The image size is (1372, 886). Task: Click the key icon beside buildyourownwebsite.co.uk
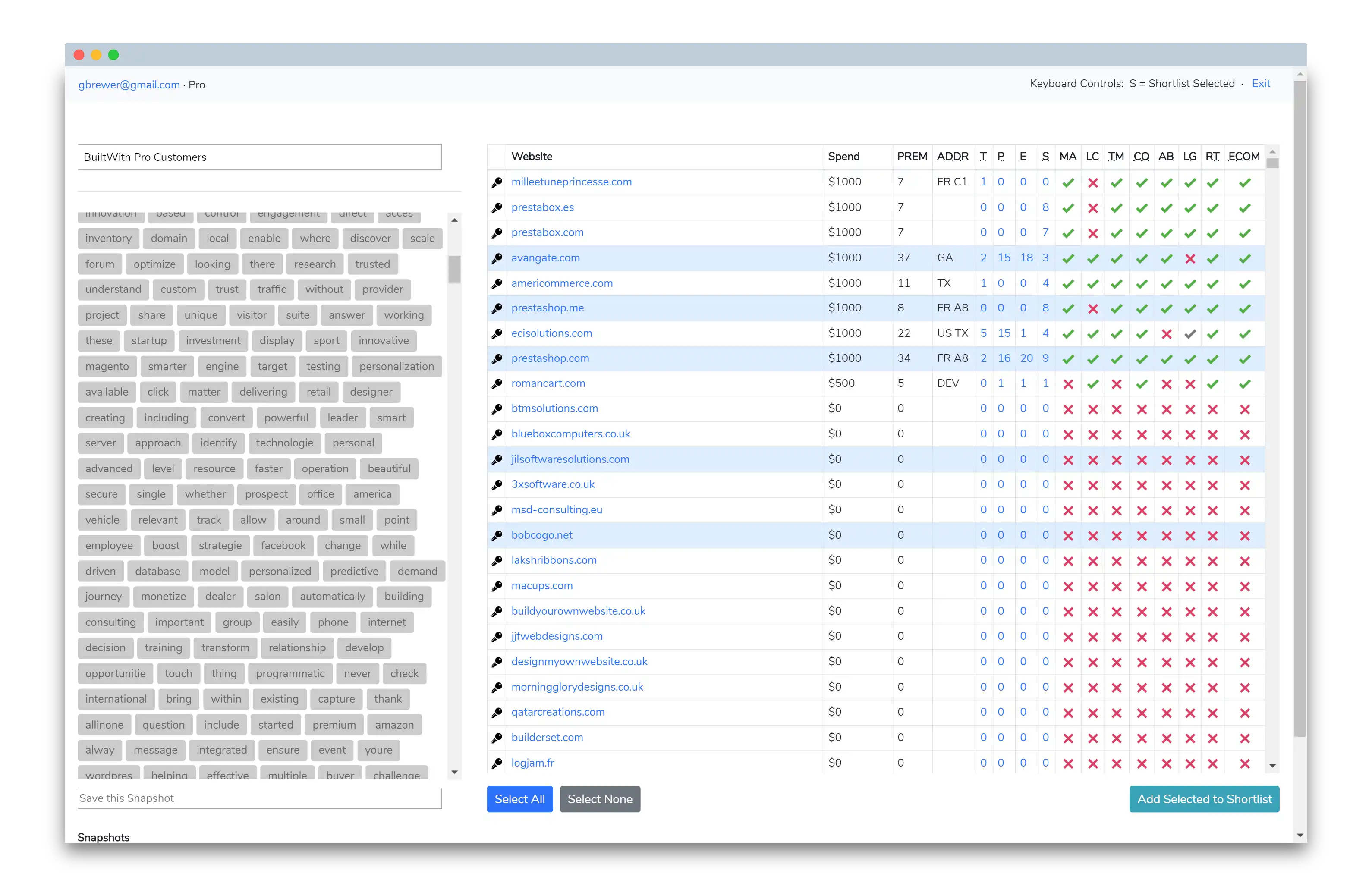coord(497,612)
